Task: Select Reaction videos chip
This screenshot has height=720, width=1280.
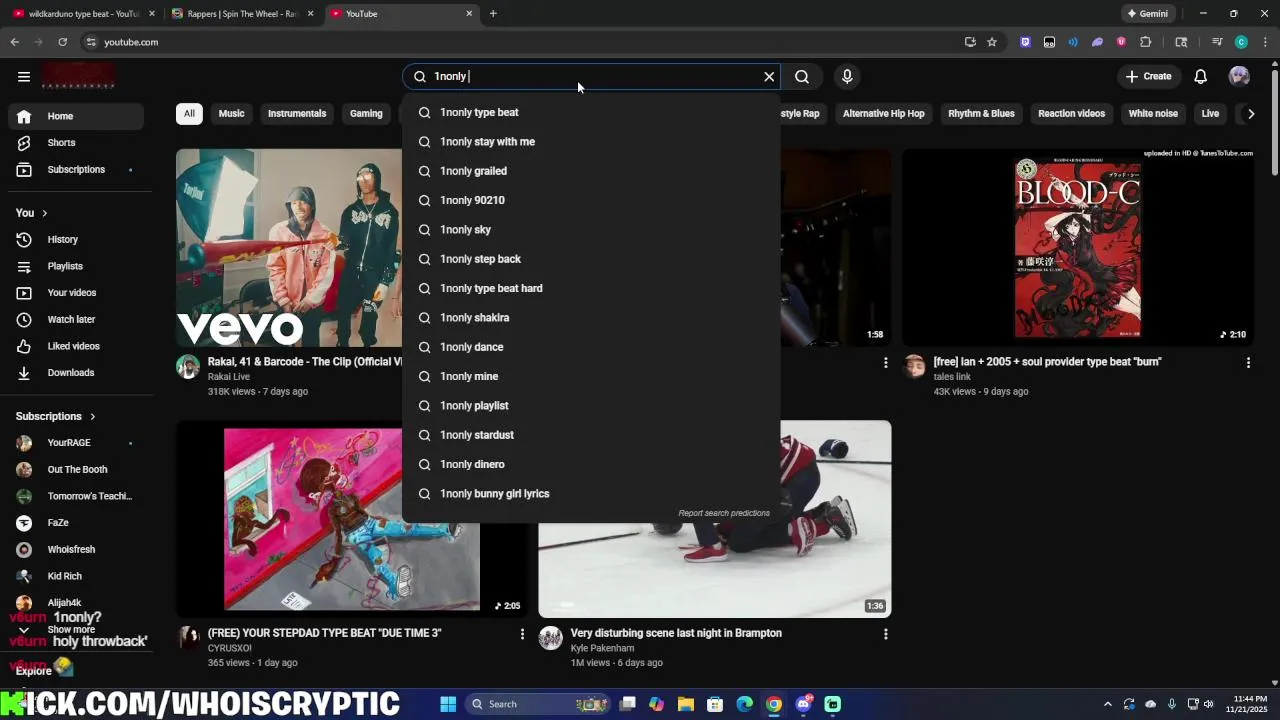Action: (1071, 113)
